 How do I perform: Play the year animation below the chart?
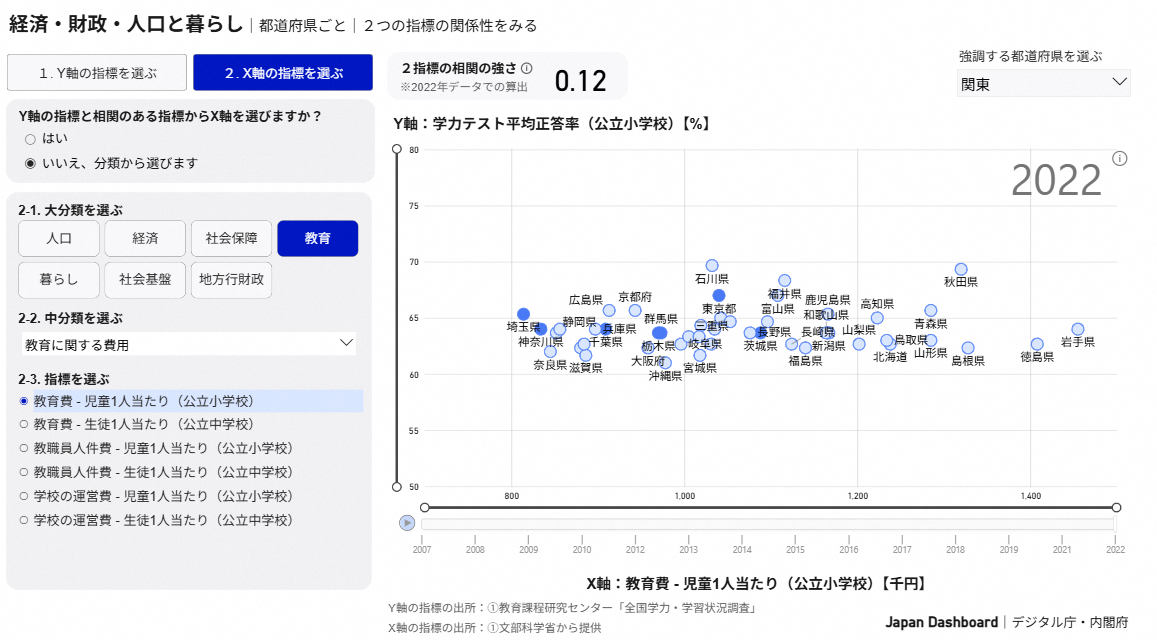click(406, 521)
